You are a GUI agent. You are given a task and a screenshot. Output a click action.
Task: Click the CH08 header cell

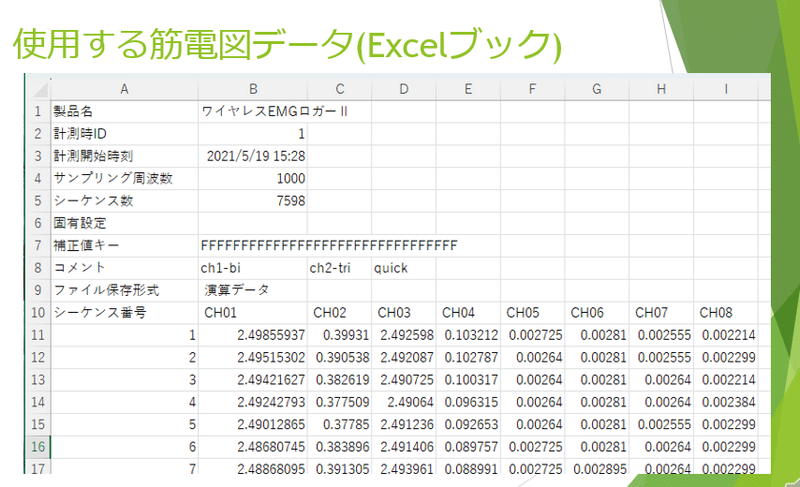tap(726, 313)
